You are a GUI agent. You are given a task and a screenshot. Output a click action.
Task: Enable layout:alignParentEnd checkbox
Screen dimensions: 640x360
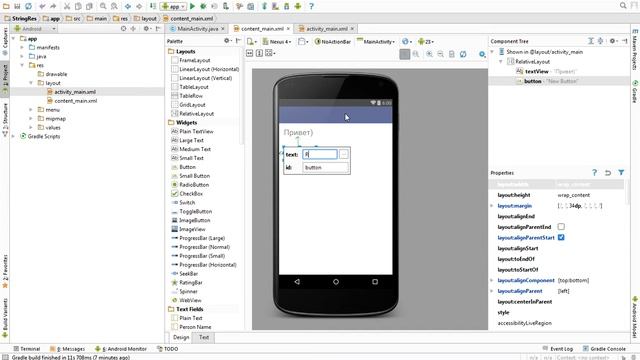tap(561, 227)
